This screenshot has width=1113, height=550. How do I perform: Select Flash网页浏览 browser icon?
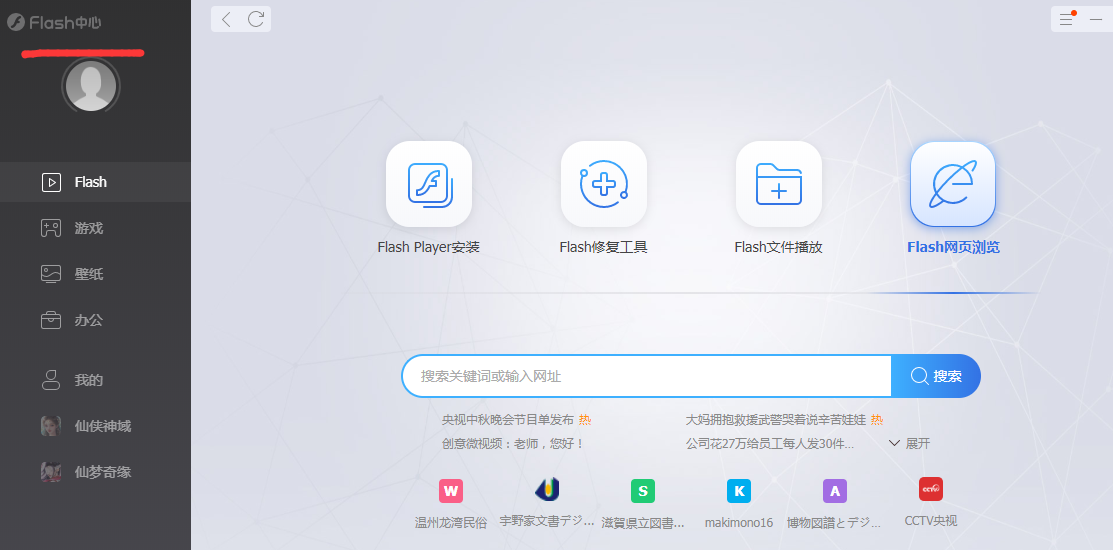[x=952, y=184]
